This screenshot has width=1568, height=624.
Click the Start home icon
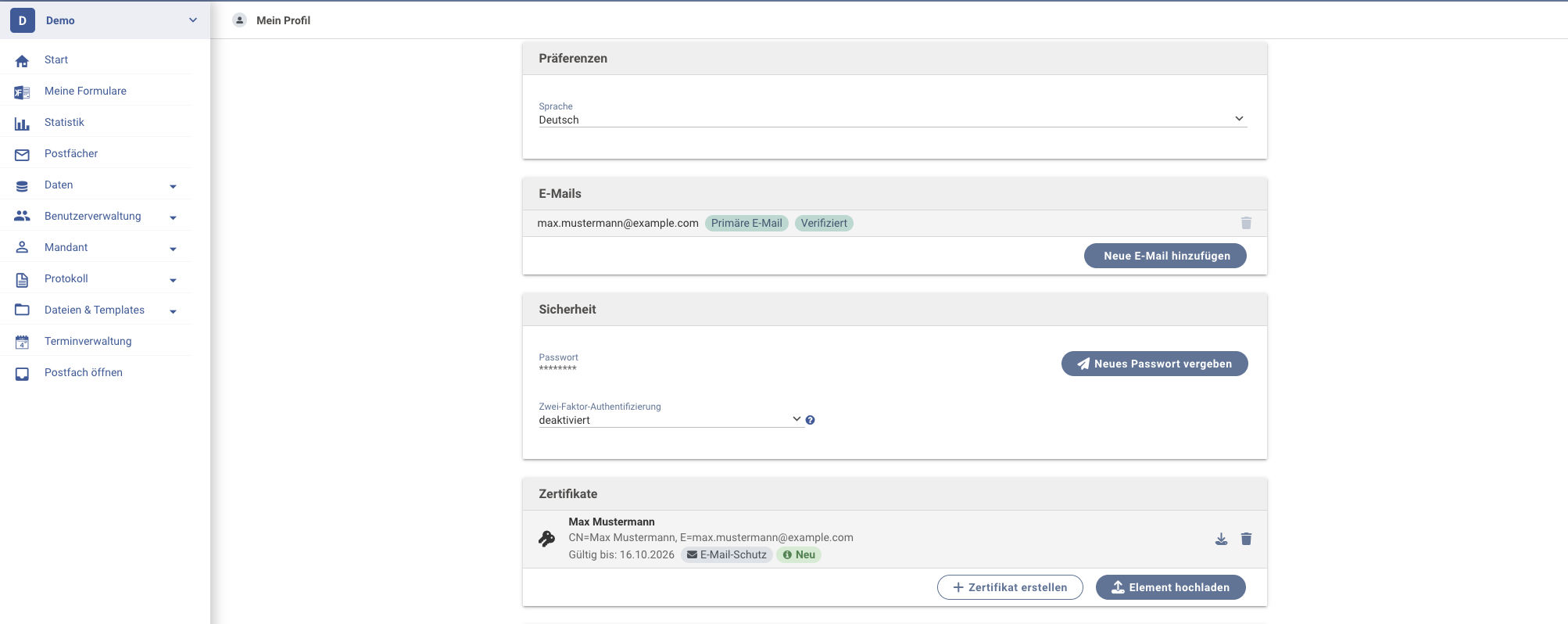(22, 60)
